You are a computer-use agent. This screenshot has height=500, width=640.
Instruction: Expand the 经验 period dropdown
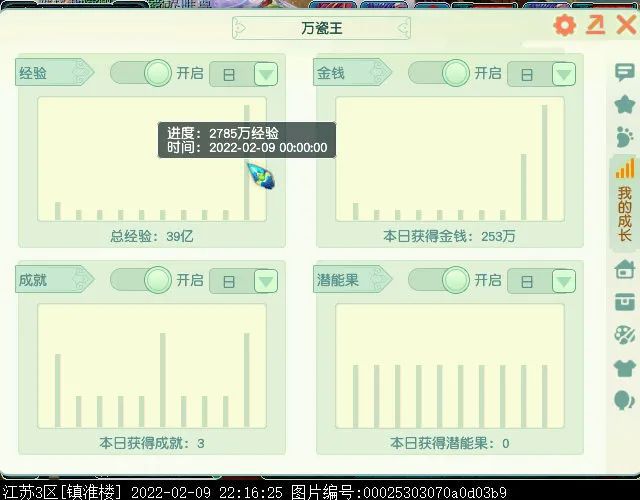coord(266,74)
